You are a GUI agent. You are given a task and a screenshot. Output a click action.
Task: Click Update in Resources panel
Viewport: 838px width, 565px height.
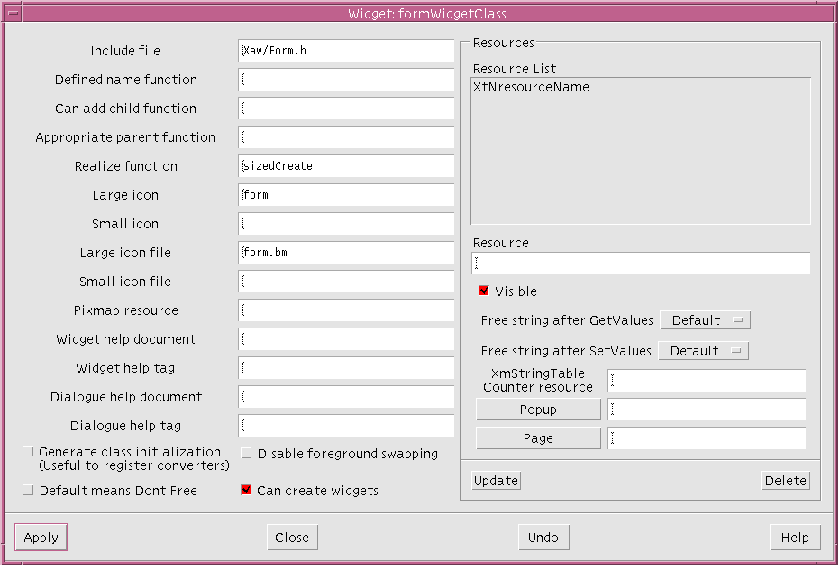496,480
